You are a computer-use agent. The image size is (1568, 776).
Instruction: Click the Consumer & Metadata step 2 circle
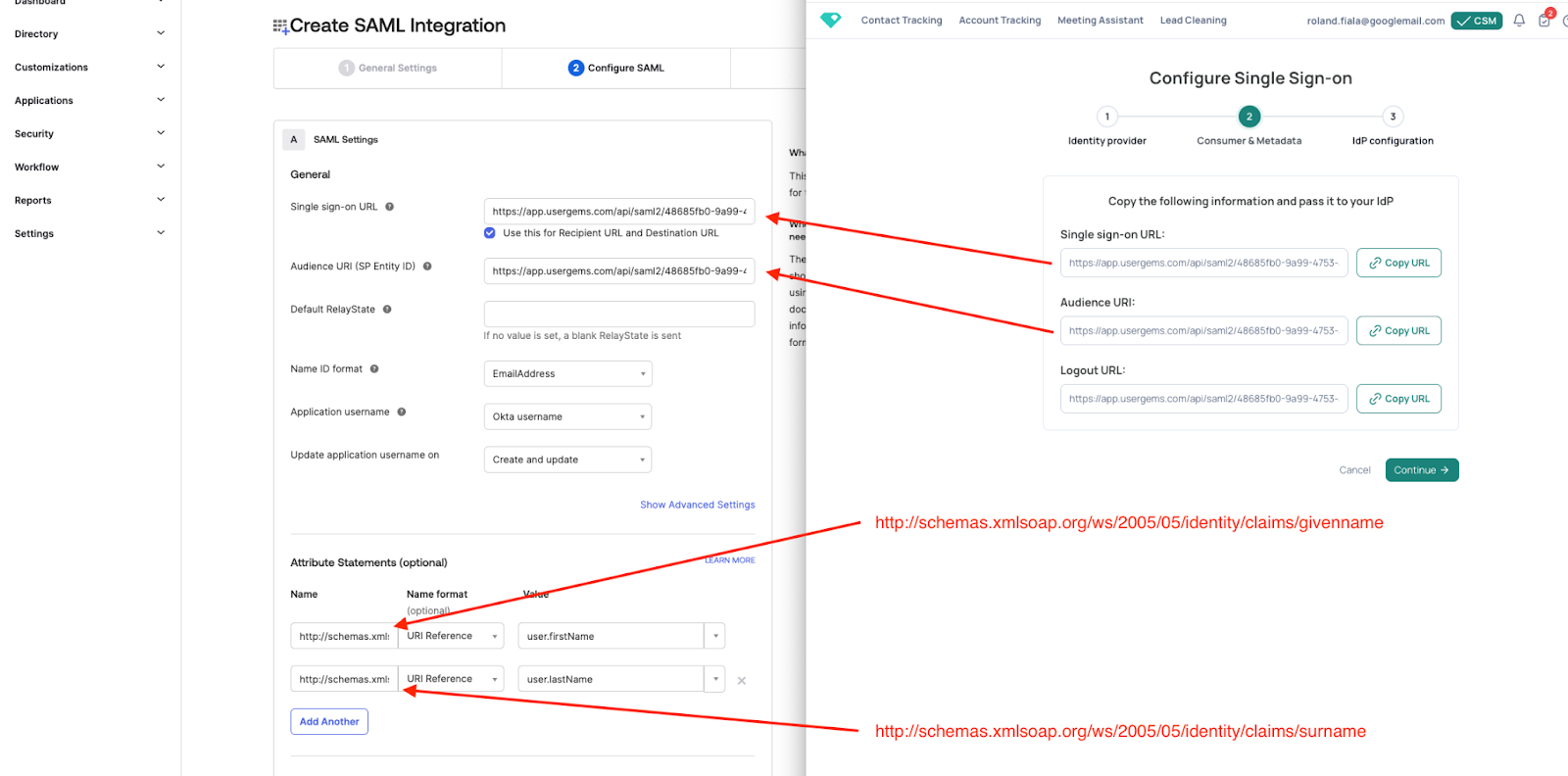tap(1249, 117)
